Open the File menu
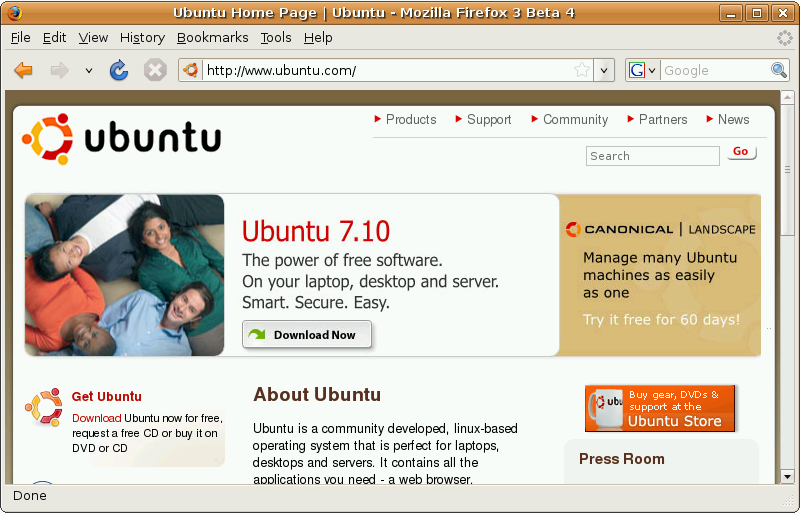Viewport: 800px width, 513px height. point(20,38)
